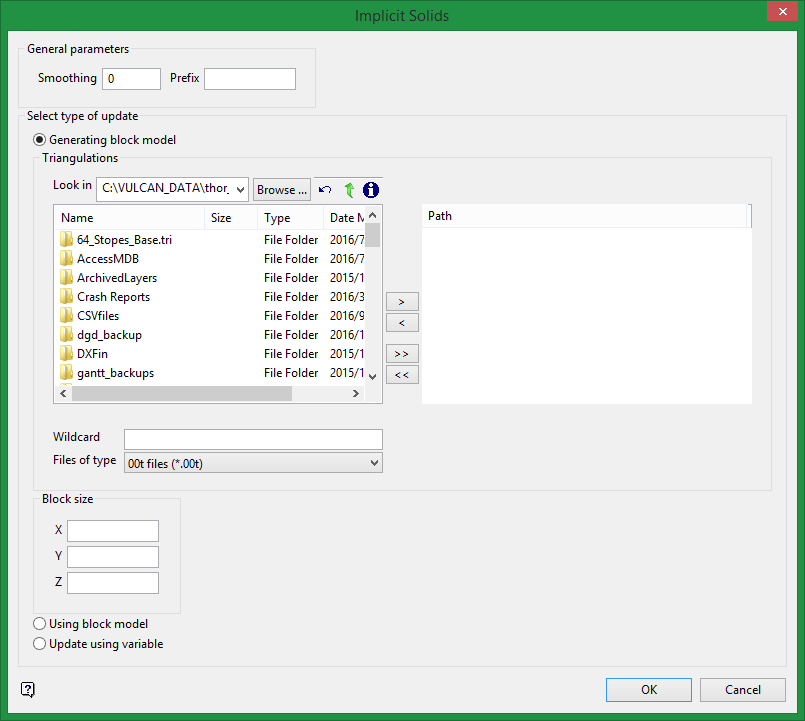
Task: Click the double left arrow remove-all button
Action: 402,375
